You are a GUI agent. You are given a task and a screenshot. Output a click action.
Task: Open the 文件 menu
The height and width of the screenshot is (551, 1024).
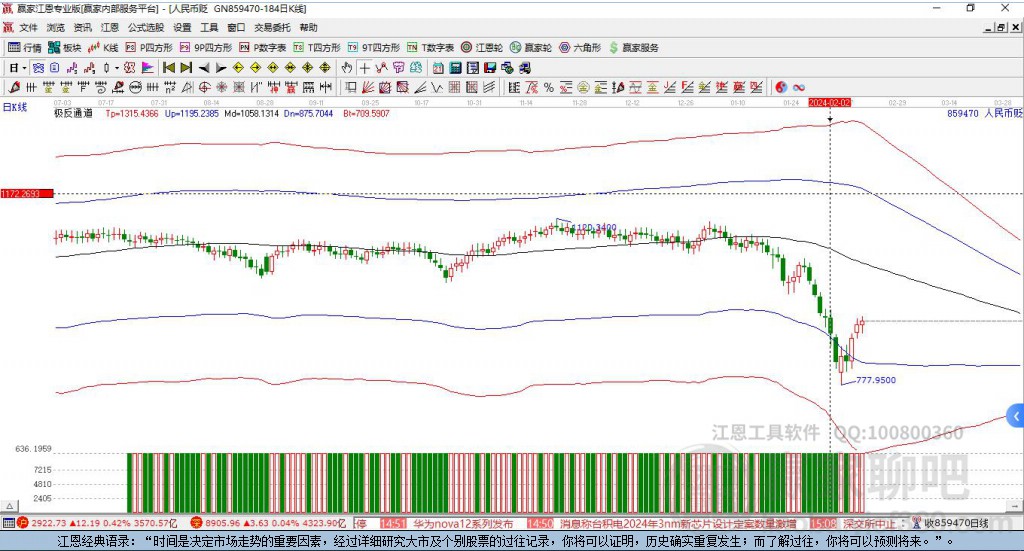click(28, 27)
